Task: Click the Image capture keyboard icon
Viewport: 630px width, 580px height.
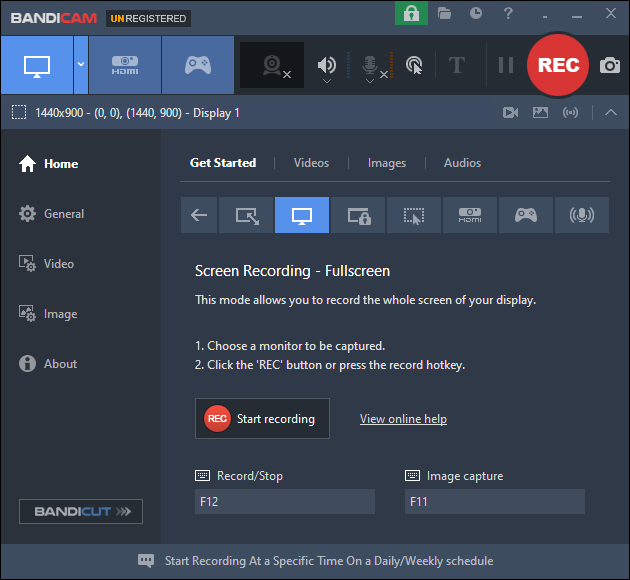Action: coord(413,476)
